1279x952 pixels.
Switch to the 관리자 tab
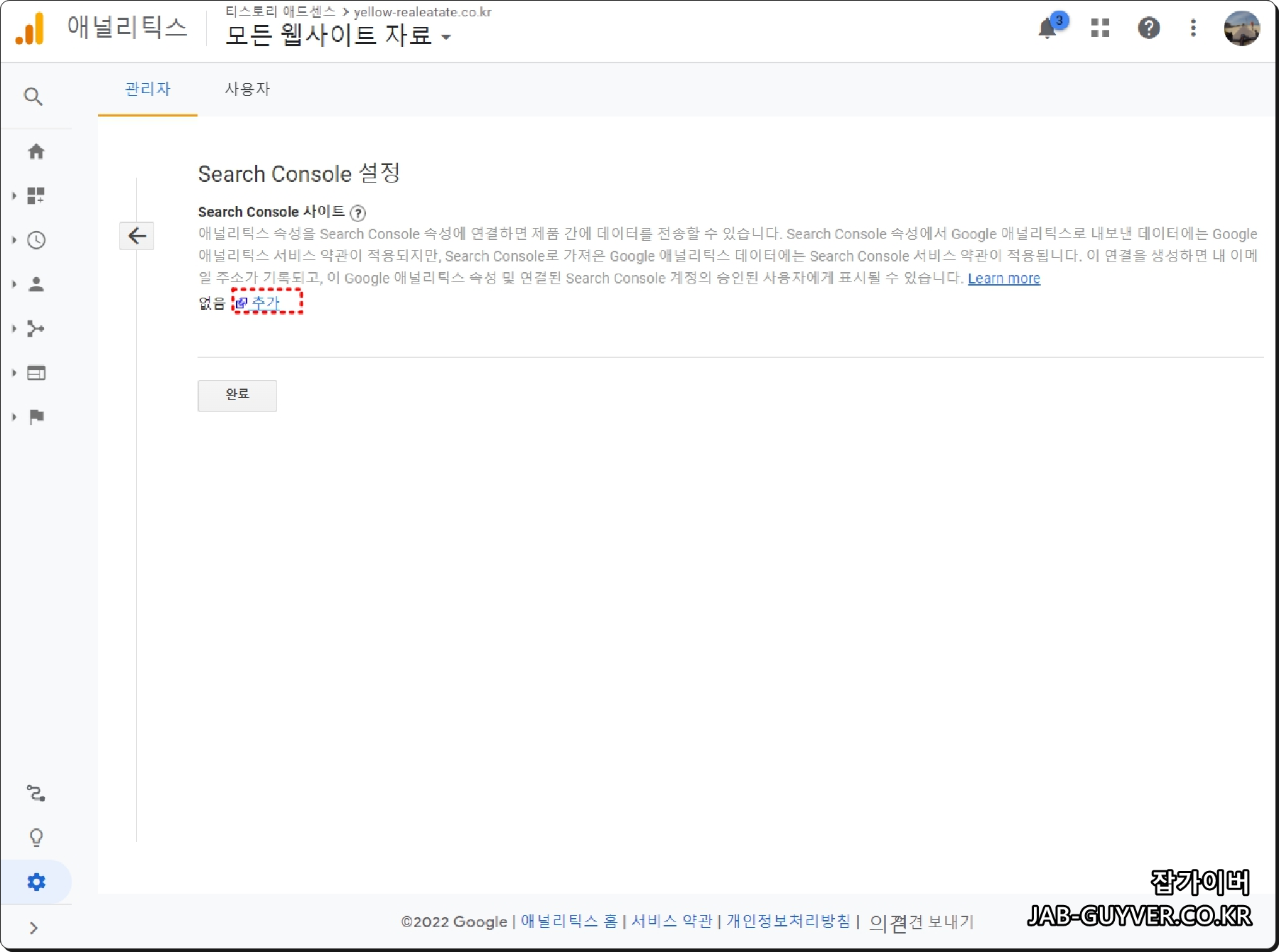coord(148,90)
